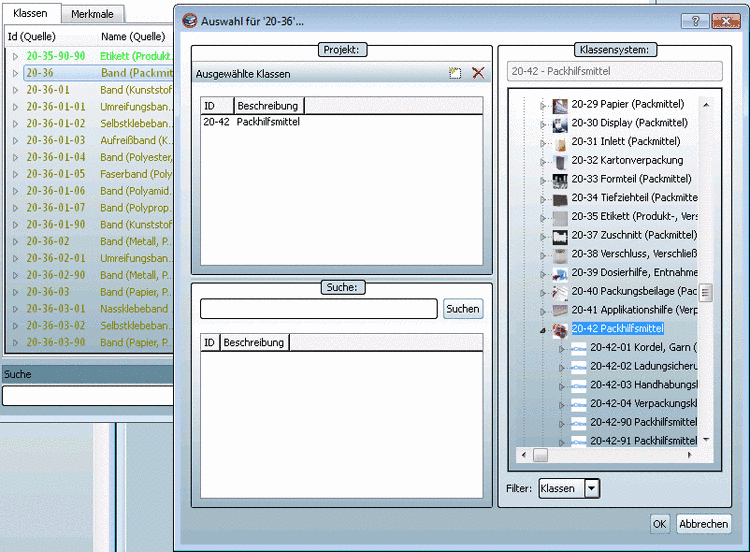
Task: Select row 20-35-90-90 Etikett in background list
Action: click(88, 56)
